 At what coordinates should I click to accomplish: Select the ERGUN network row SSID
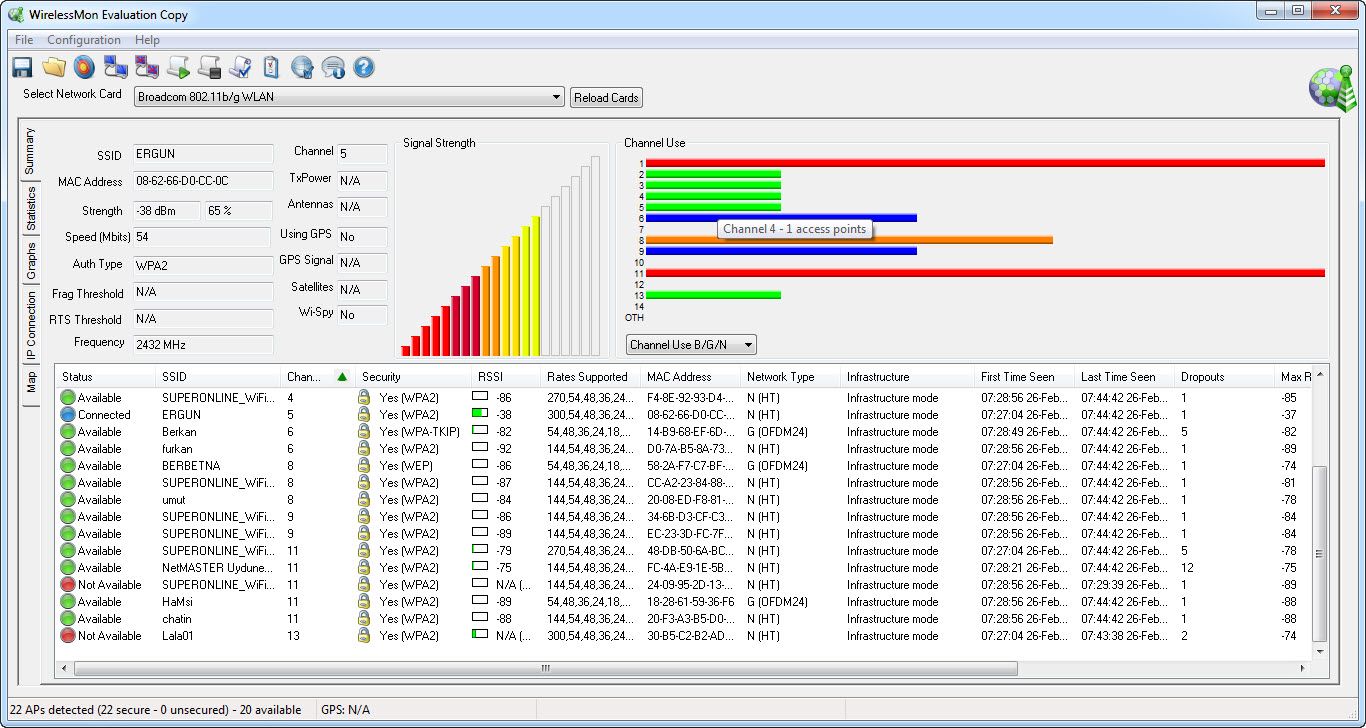[181, 415]
